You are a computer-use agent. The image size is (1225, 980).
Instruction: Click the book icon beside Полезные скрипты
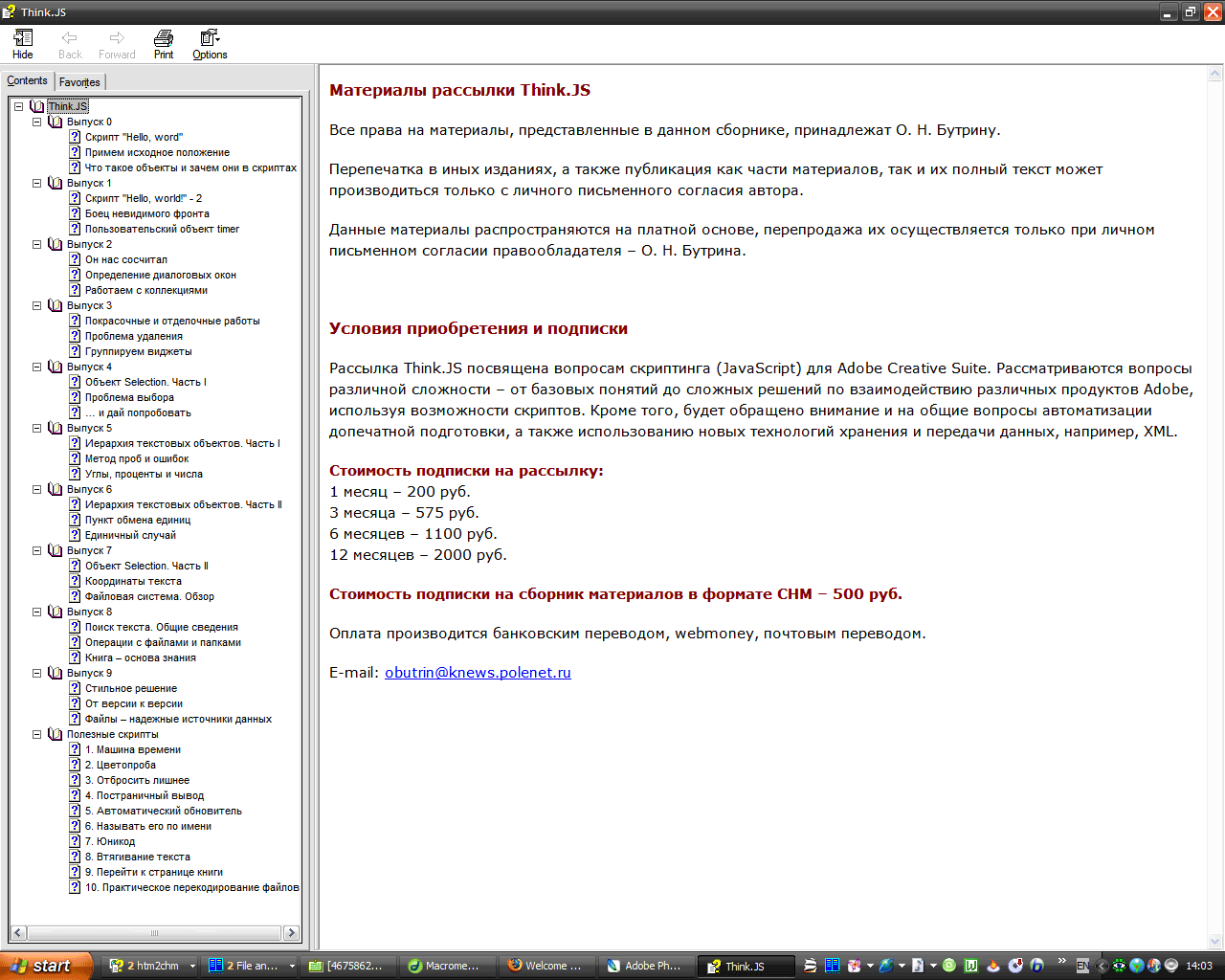[56, 734]
